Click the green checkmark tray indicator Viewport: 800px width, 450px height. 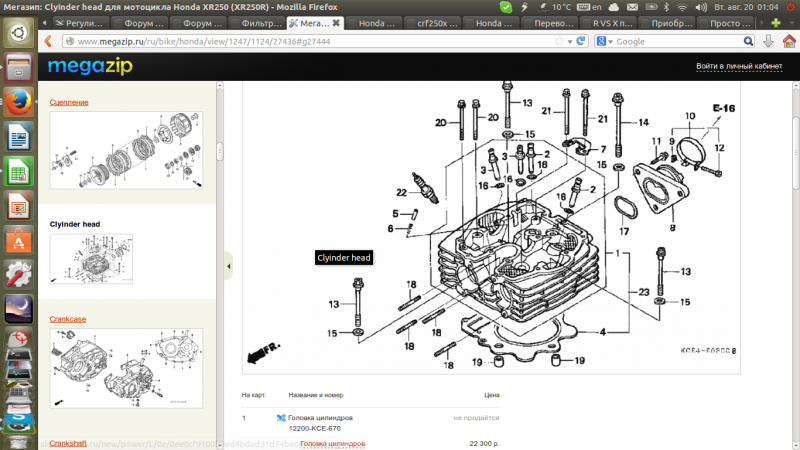click(x=506, y=7)
